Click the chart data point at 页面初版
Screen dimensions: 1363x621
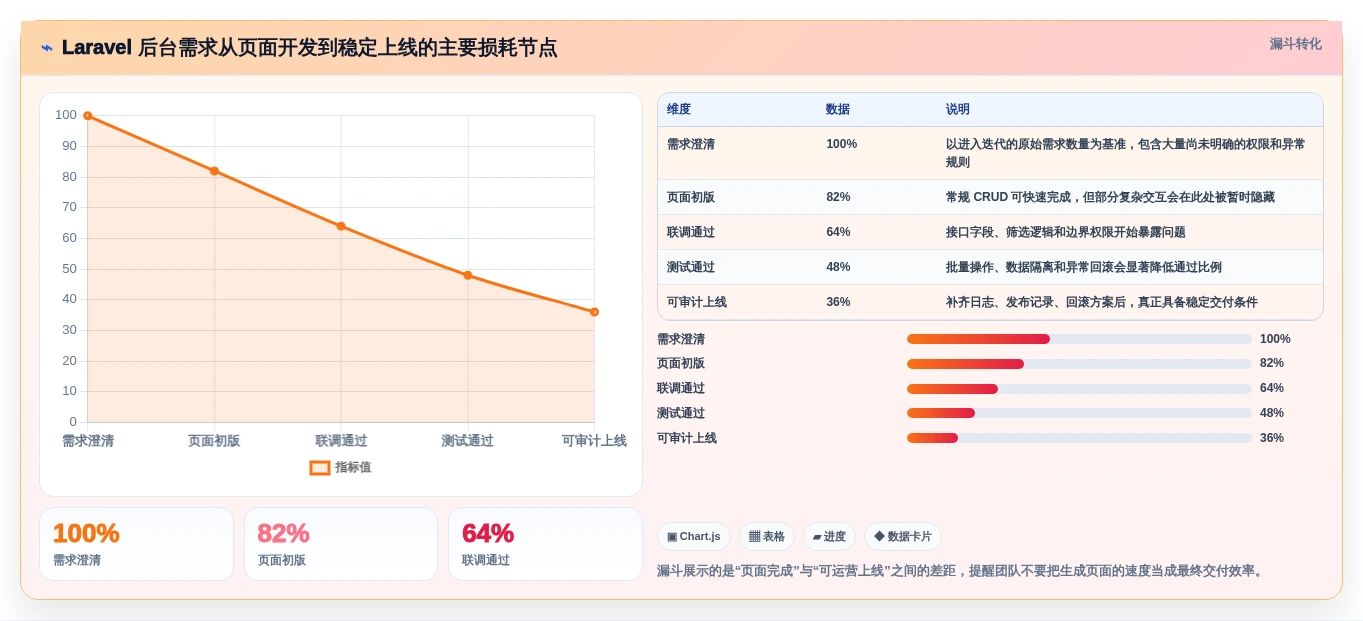click(x=214, y=171)
